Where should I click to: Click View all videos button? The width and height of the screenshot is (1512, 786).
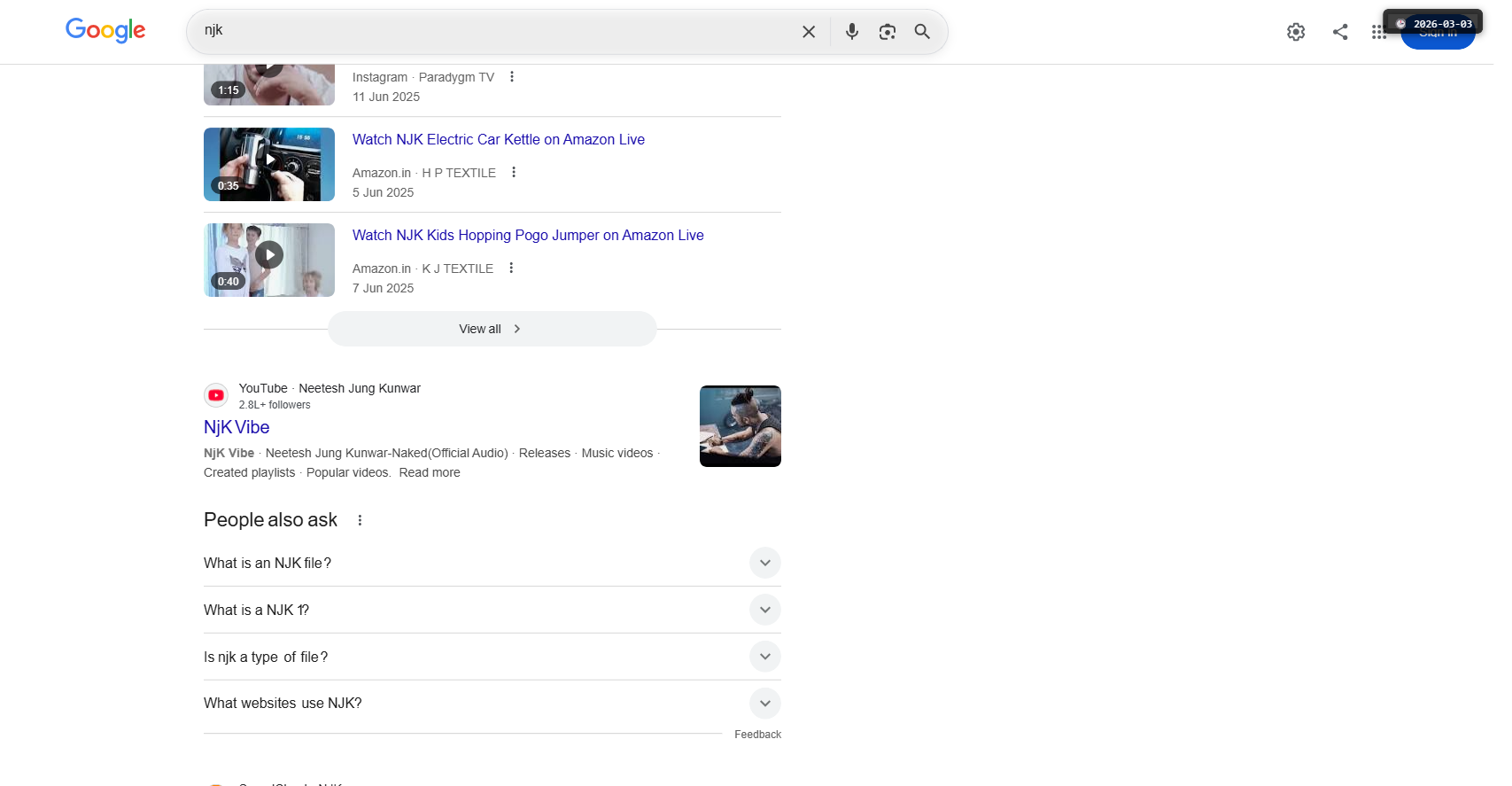[492, 329]
